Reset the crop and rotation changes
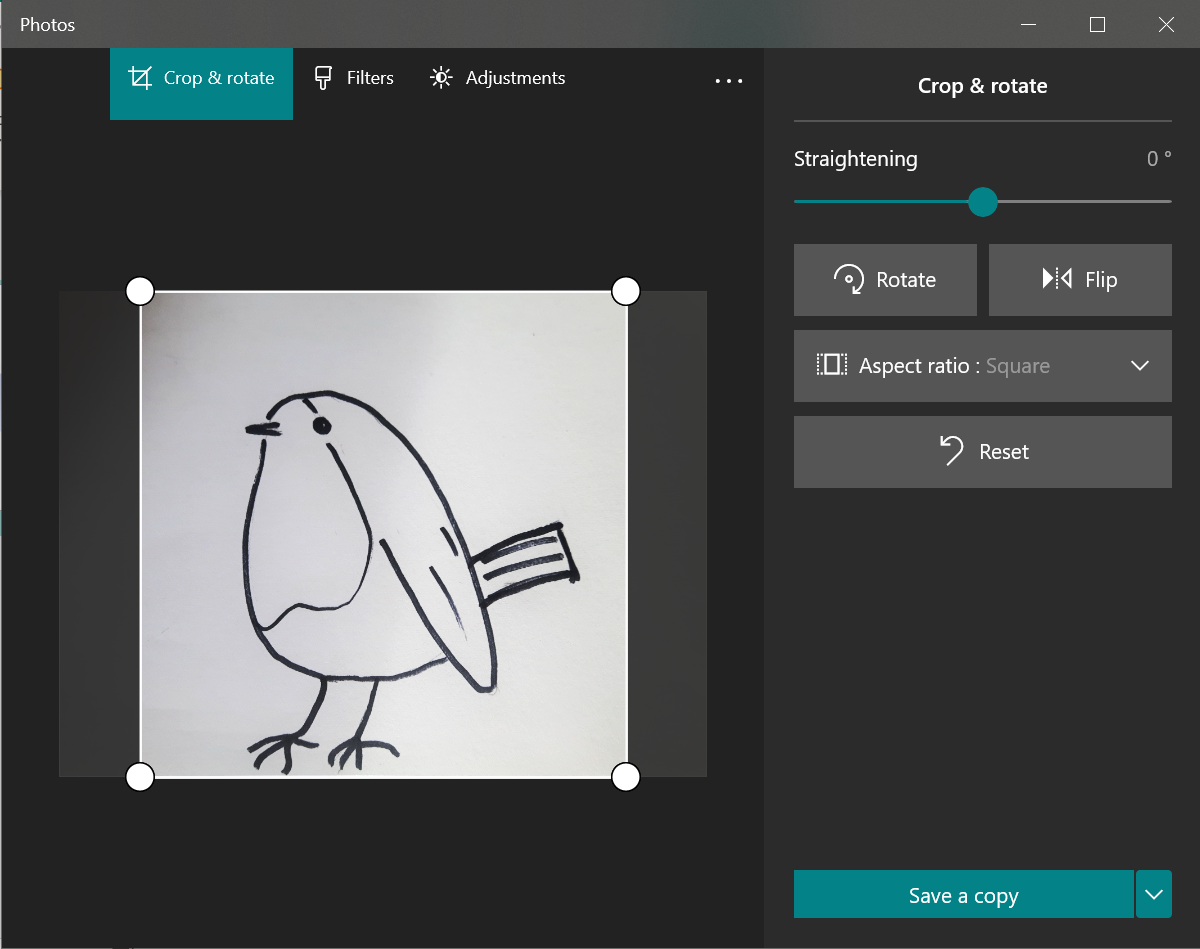 coord(983,452)
